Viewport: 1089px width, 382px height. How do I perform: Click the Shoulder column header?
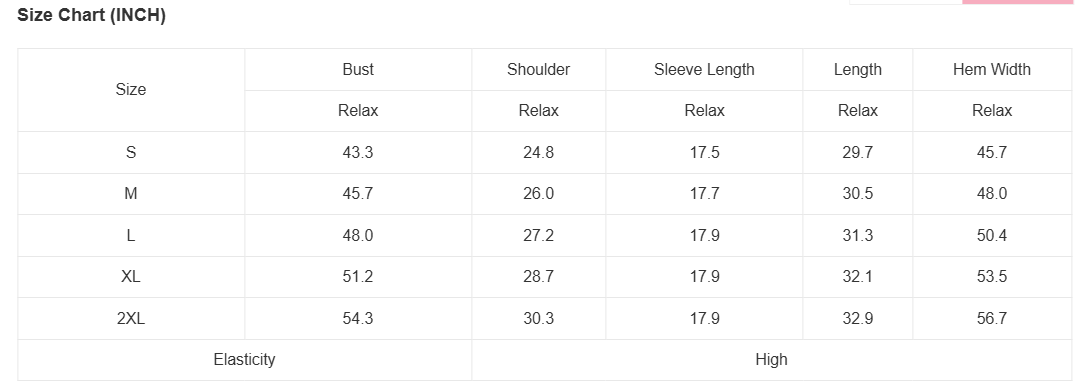pyautogui.click(x=538, y=69)
